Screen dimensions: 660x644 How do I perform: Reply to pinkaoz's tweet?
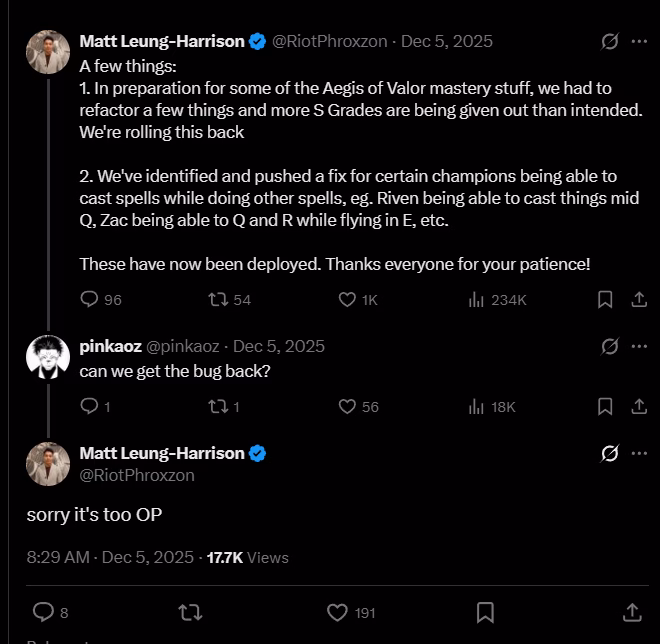(89, 406)
